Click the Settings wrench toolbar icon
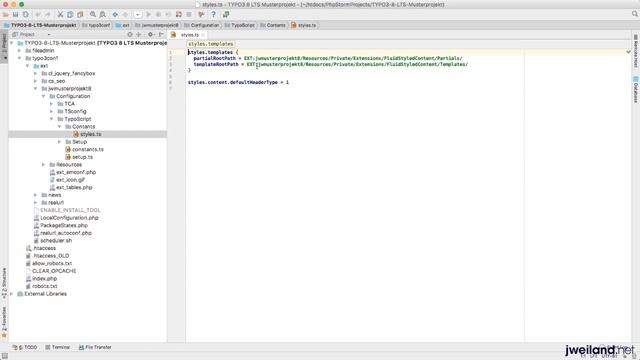This screenshot has width=640, height=360. pyautogui.click(x=201, y=14)
